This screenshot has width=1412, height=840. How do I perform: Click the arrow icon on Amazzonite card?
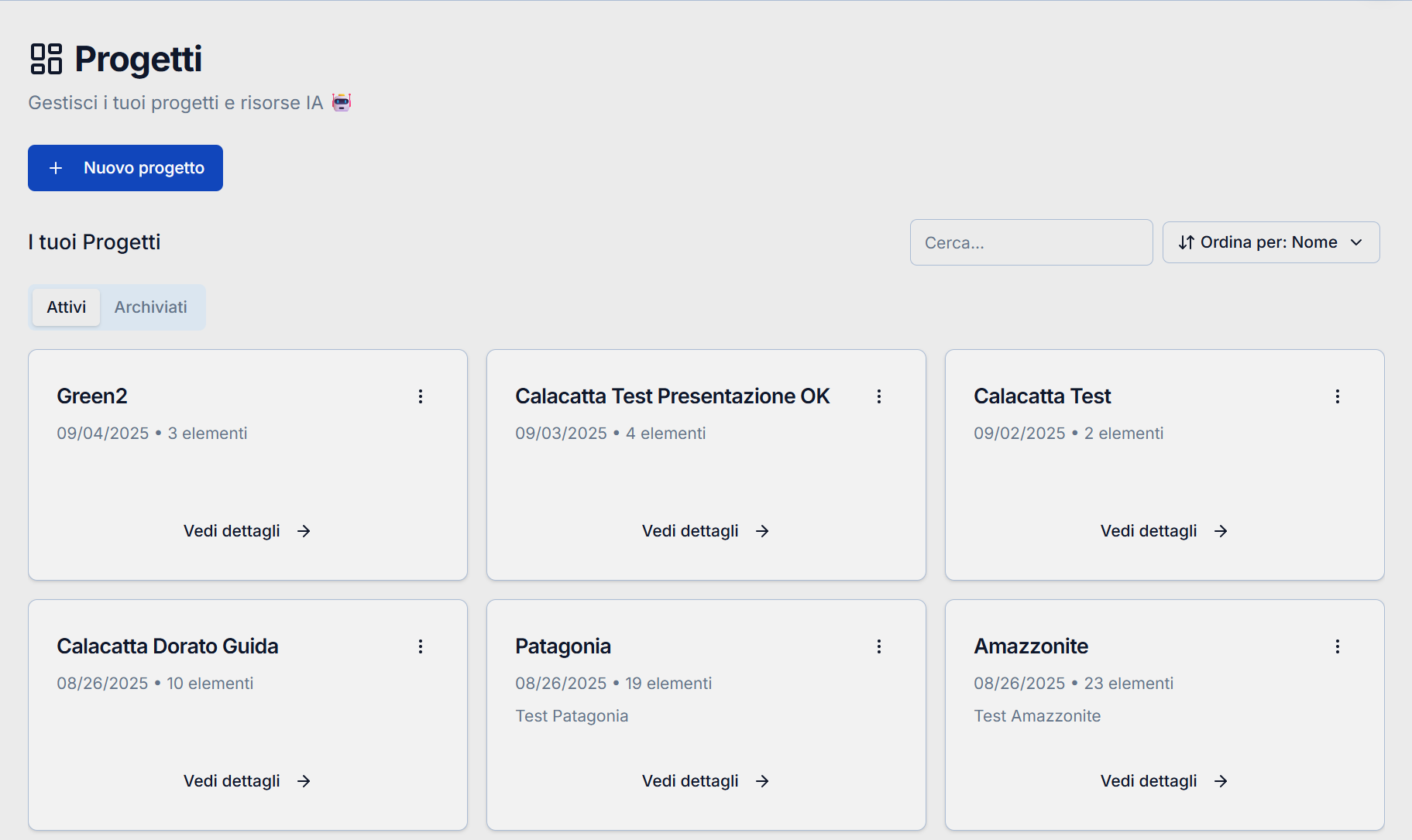1221,781
